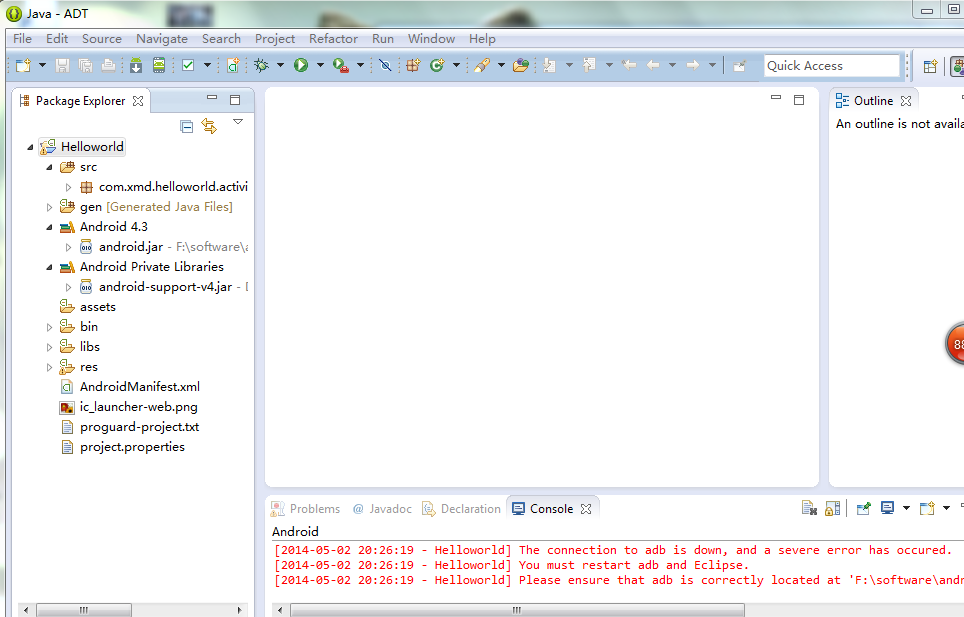Viewport: 964px width, 617px height.
Task: Click the Clear Console icon
Action: point(809,508)
